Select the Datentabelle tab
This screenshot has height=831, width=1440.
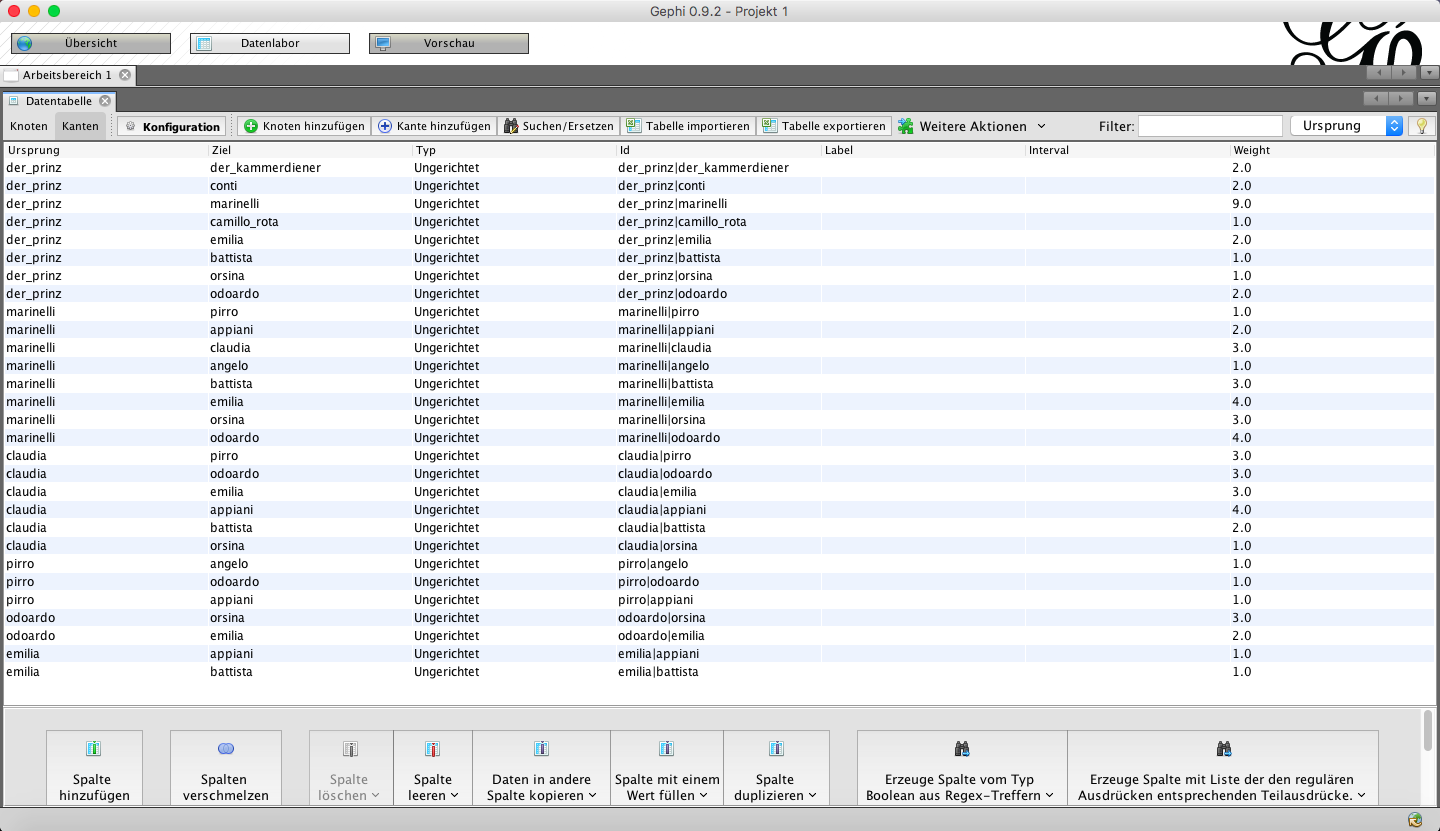pos(58,101)
